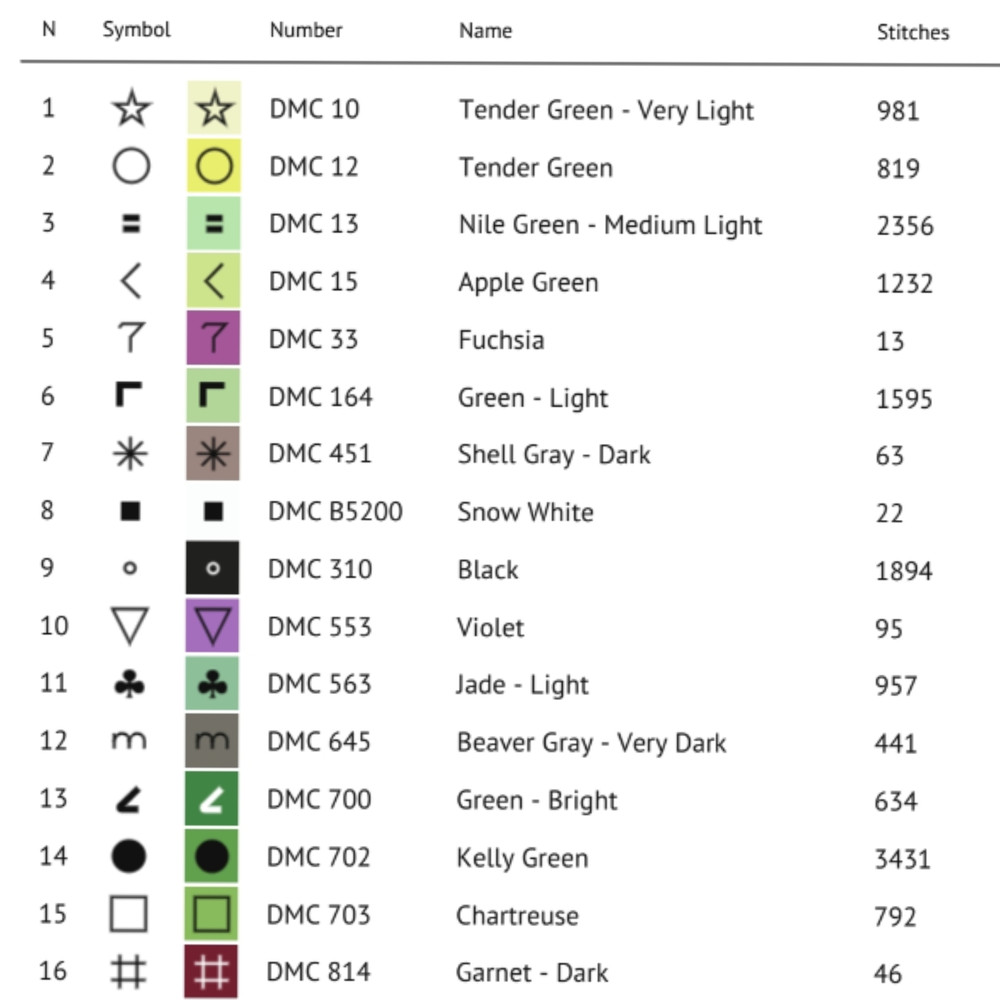Click the hollow circle symbol in row 2
1000x1000 pixels.
131,166
